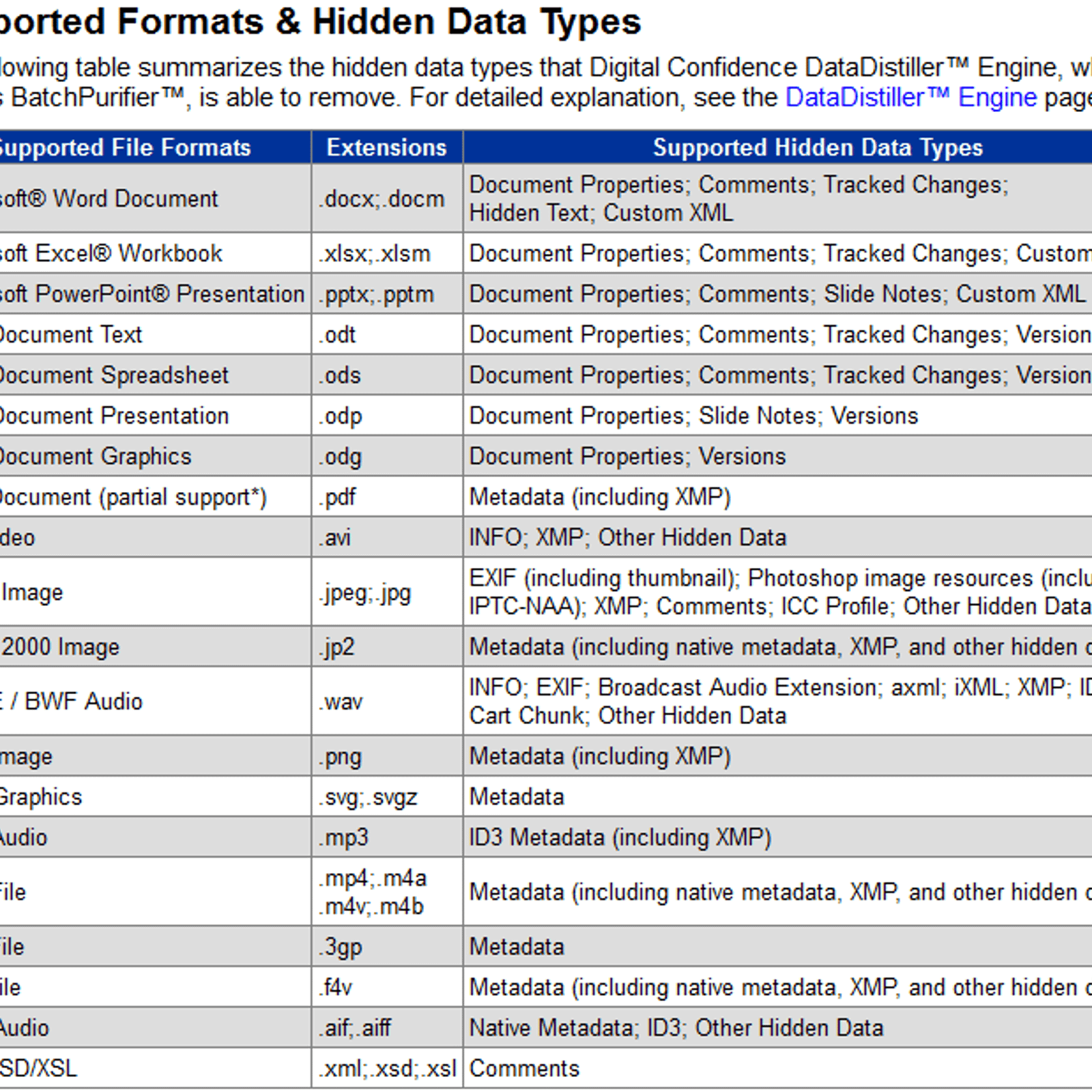The width and height of the screenshot is (1092, 1092).
Task: Select the .xml;.xsd;.xsl extension cell
Action: (387, 1068)
